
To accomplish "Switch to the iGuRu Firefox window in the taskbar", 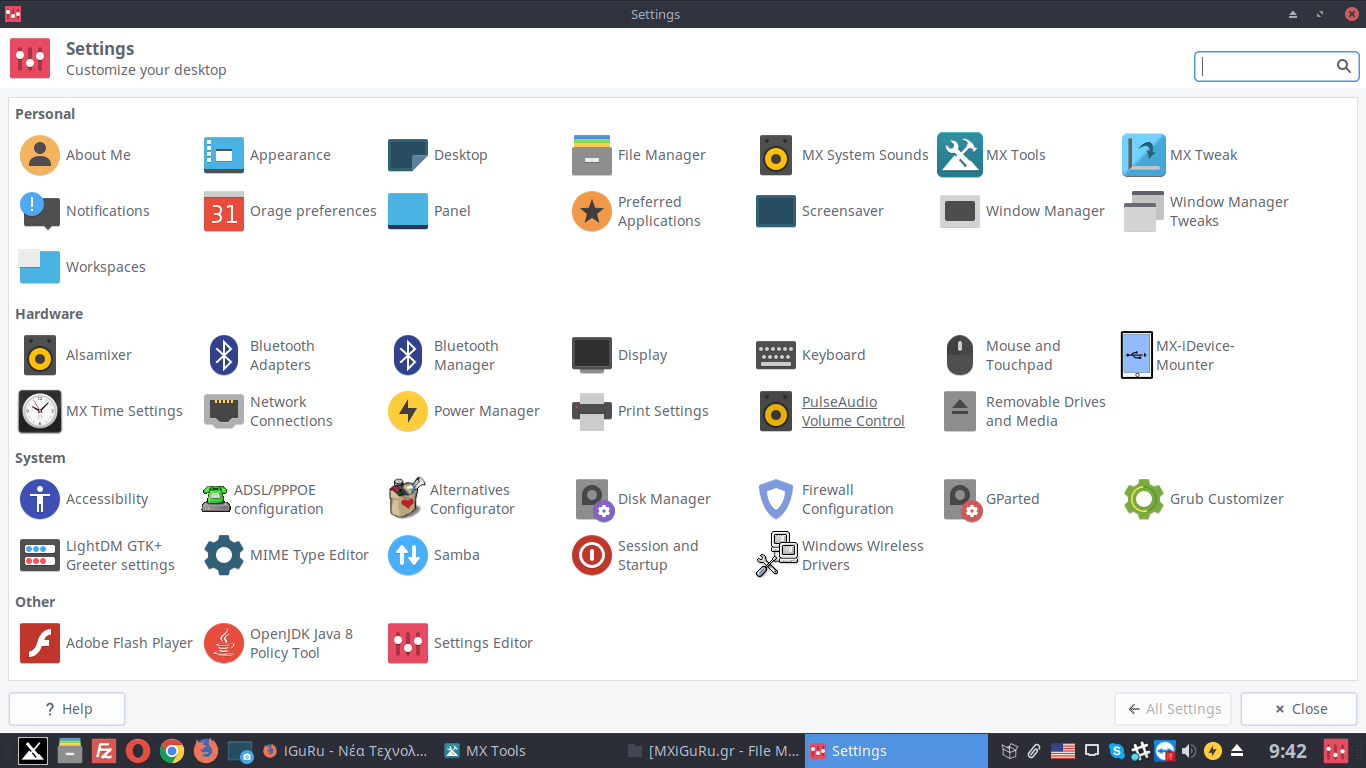I will pos(345,751).
